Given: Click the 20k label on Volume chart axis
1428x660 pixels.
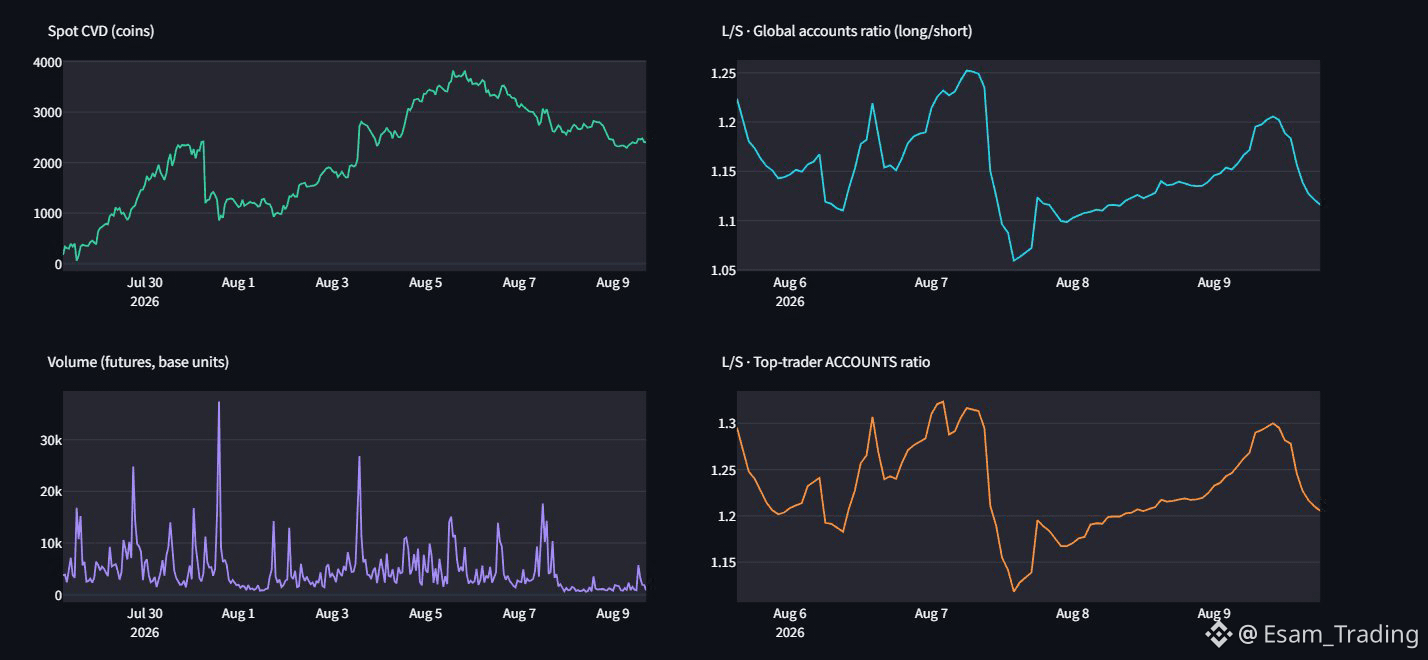Looking at the screenshot, I should tap(51, 492).
